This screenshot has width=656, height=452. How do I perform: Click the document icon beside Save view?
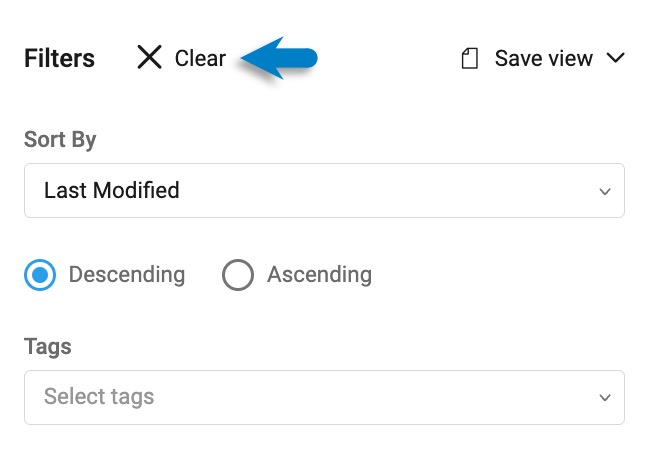click(470, 58)
